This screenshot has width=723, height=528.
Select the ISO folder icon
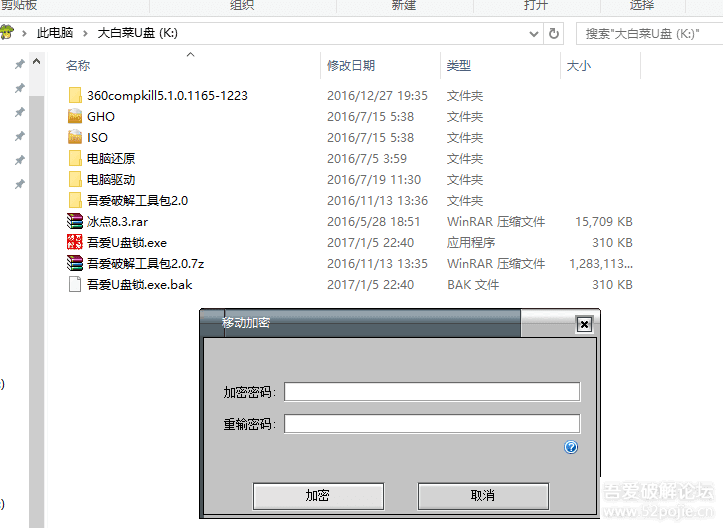point(75,137)
